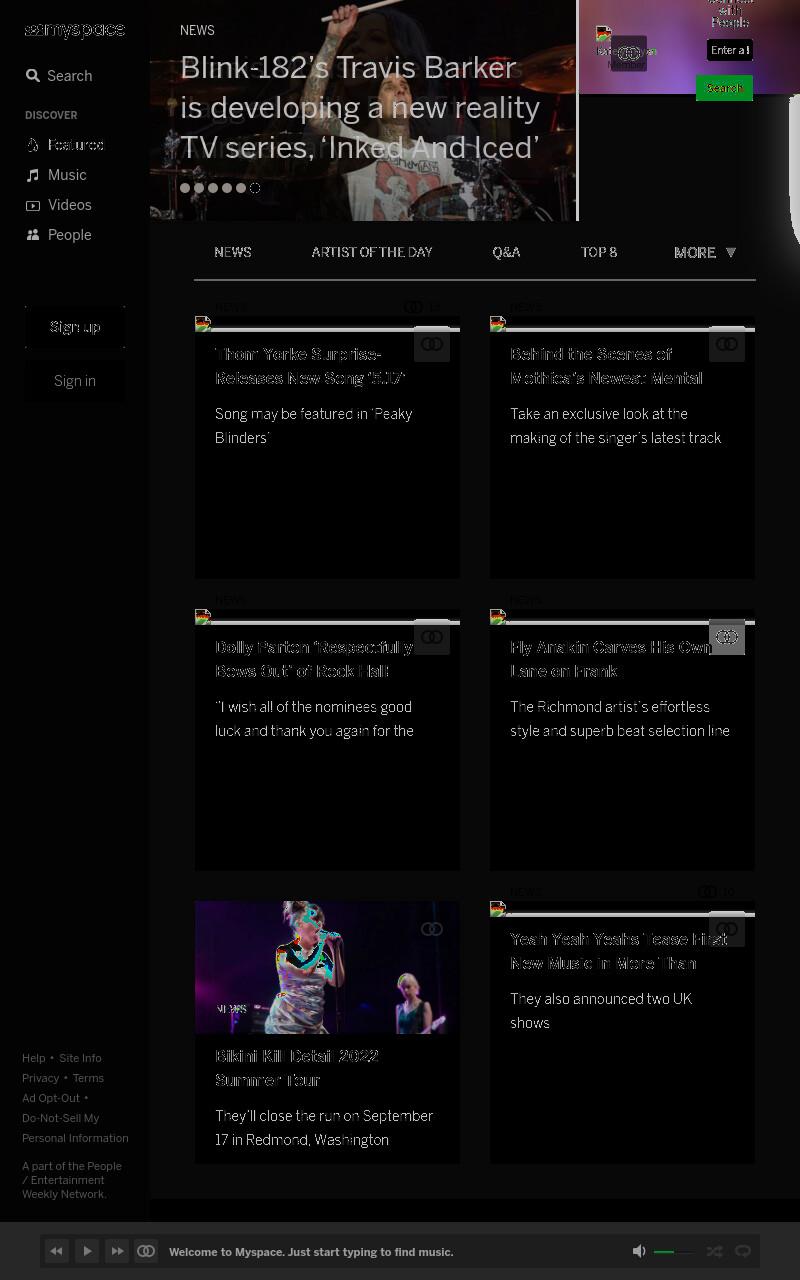Click NEWS label above hero headline
800x1280 pixels.
(x=197, y=31)
